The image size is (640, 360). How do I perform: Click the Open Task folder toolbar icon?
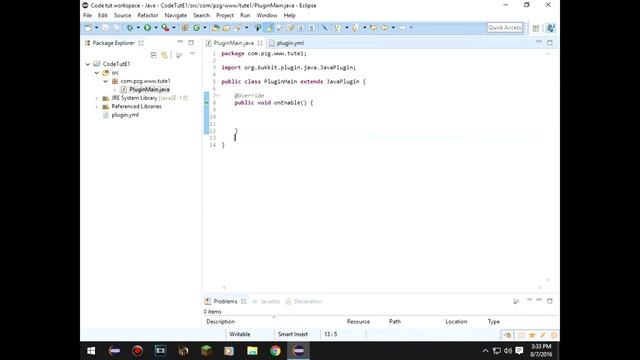(226, 28)
